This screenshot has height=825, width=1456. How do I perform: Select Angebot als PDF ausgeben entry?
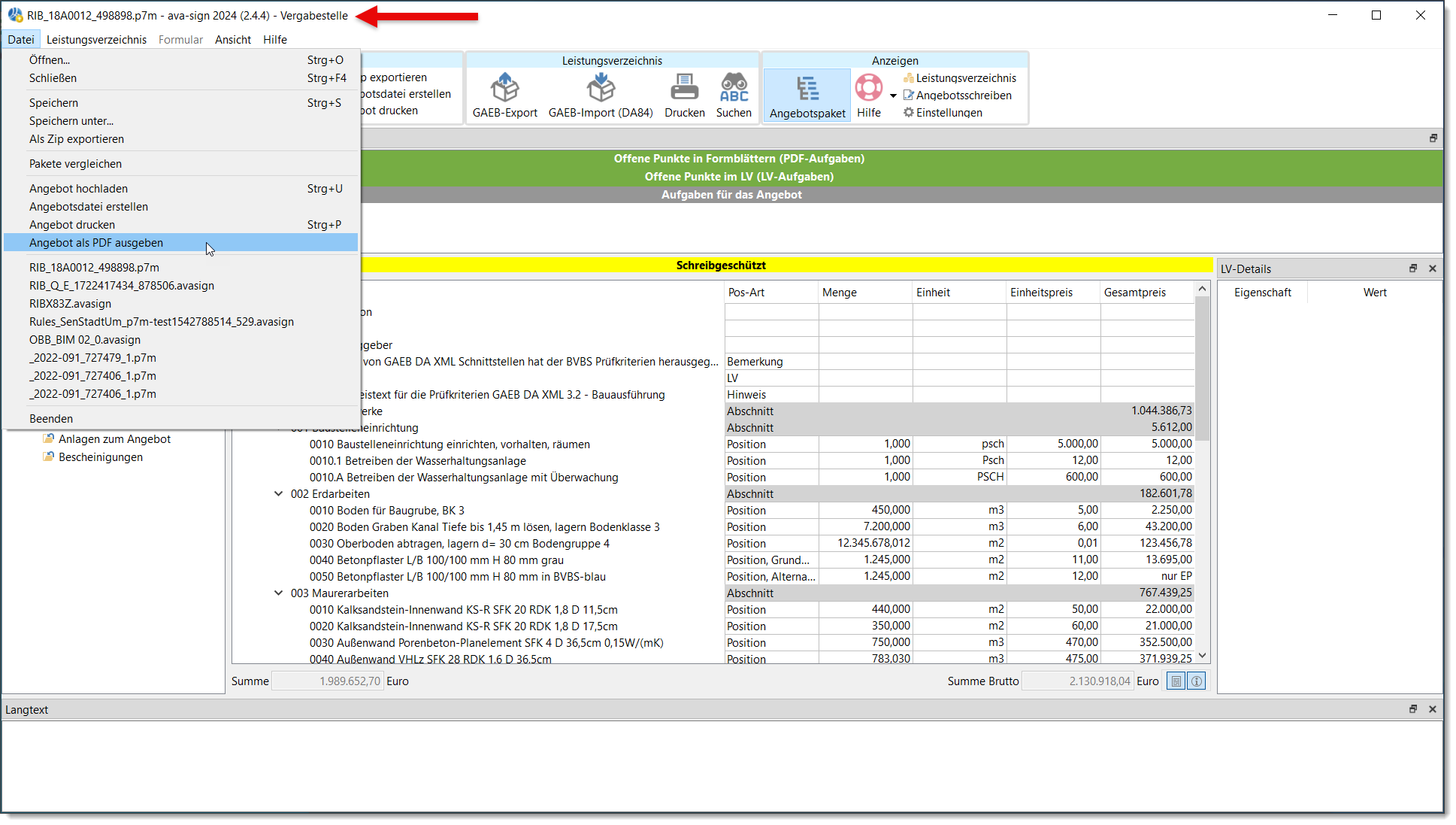pyautogui.click(x=180, y=243)
